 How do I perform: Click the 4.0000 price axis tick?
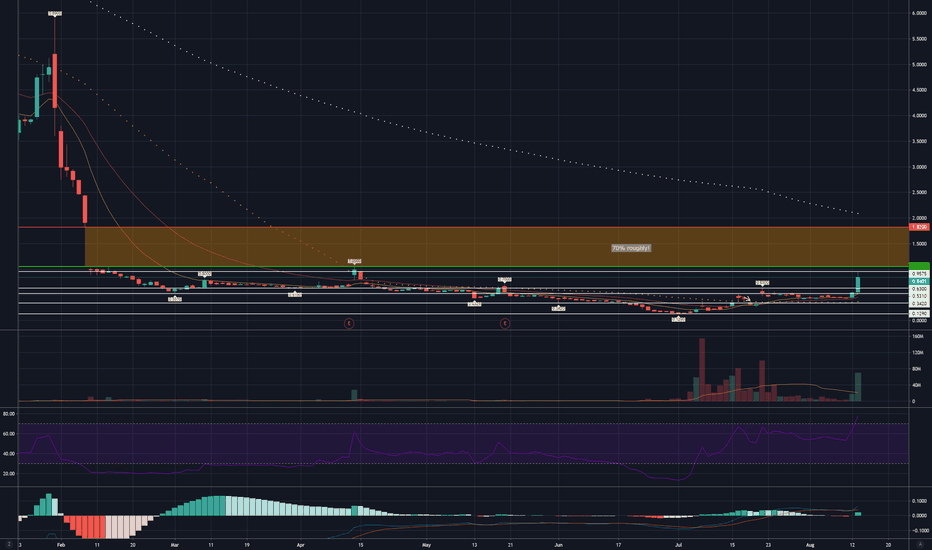(920, 115)
